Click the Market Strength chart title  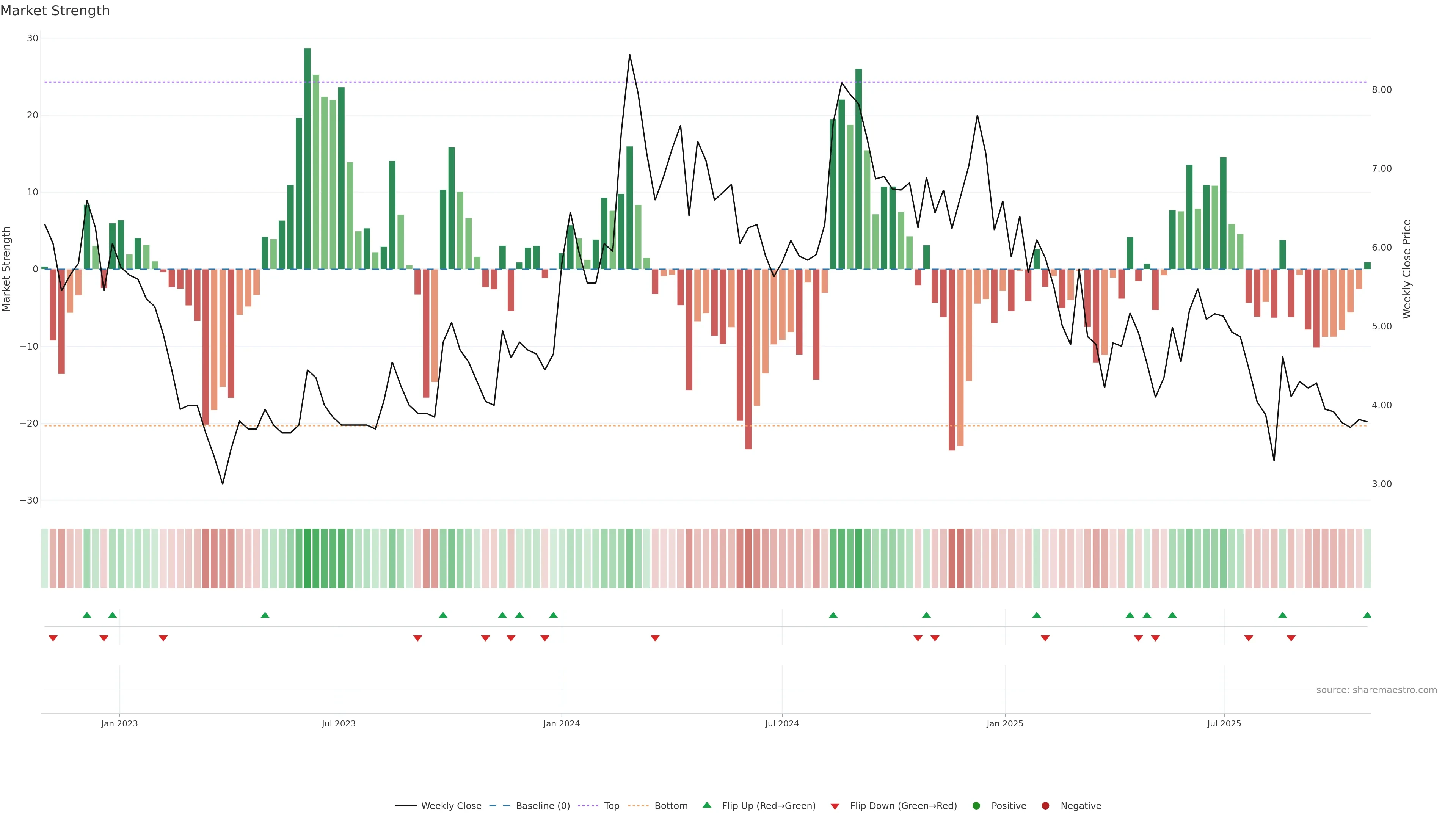click(55, 11)
